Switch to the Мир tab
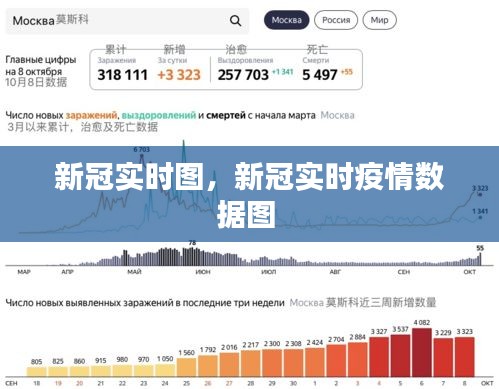Viewport: 499px width, 389px height. click(x=379, y=20)
